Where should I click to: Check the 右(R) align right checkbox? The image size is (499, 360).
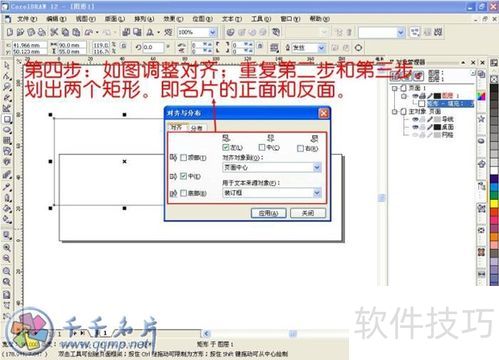[301, 148]
